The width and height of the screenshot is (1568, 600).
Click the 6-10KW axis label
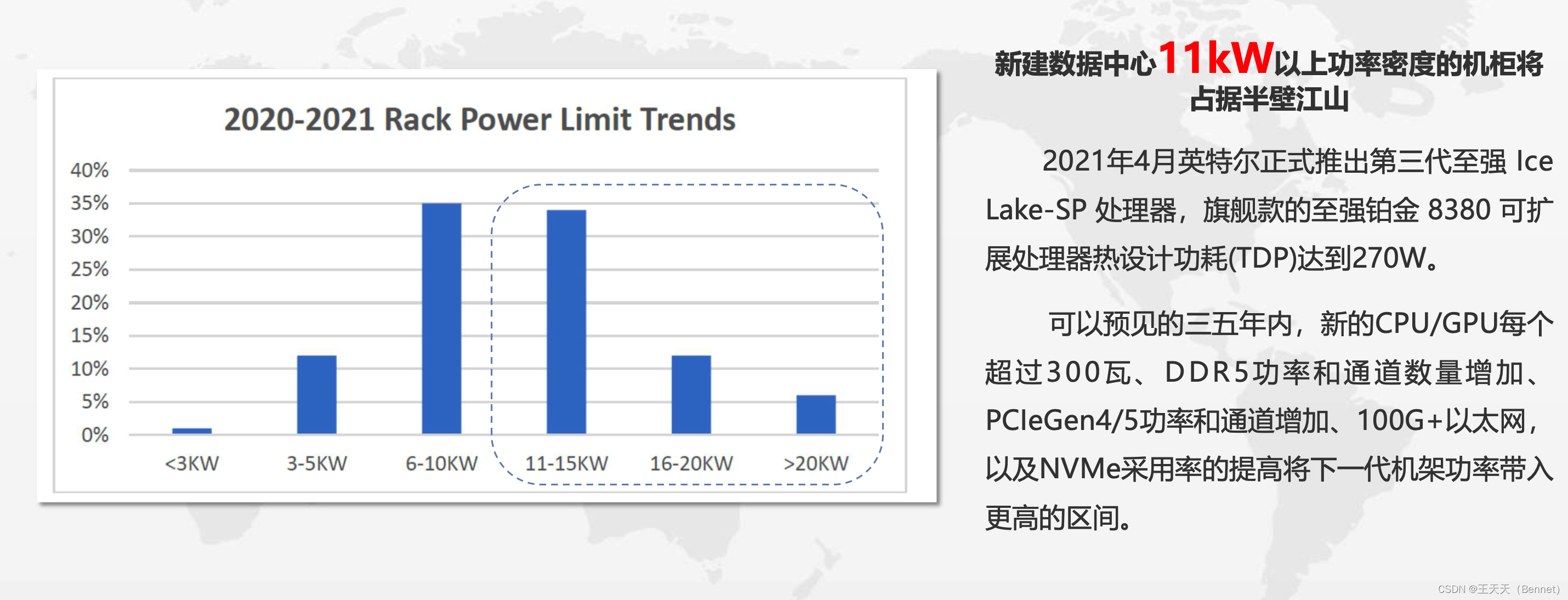coord(441,463)
